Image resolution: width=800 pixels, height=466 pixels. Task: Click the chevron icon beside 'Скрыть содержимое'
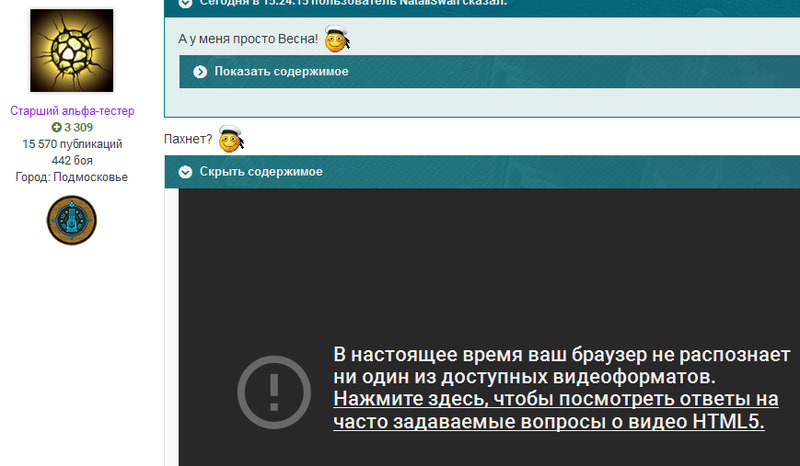coord(185,172)
